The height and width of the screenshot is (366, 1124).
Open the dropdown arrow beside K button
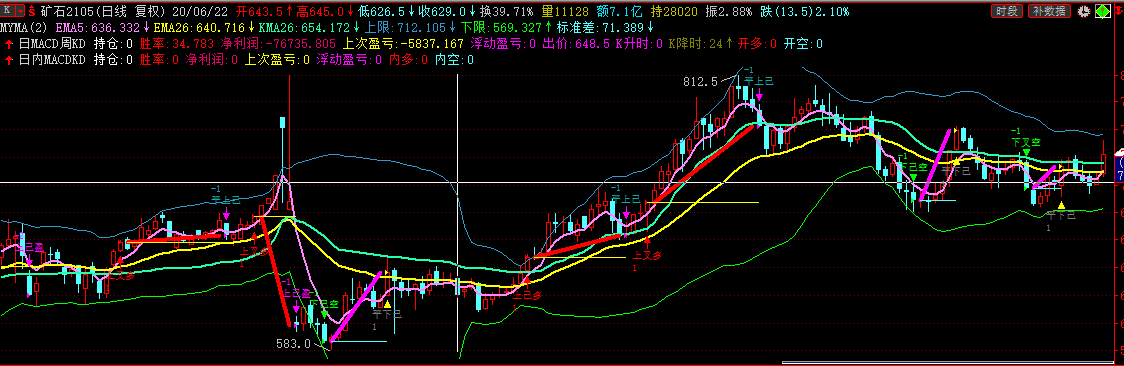coord(19,11)
